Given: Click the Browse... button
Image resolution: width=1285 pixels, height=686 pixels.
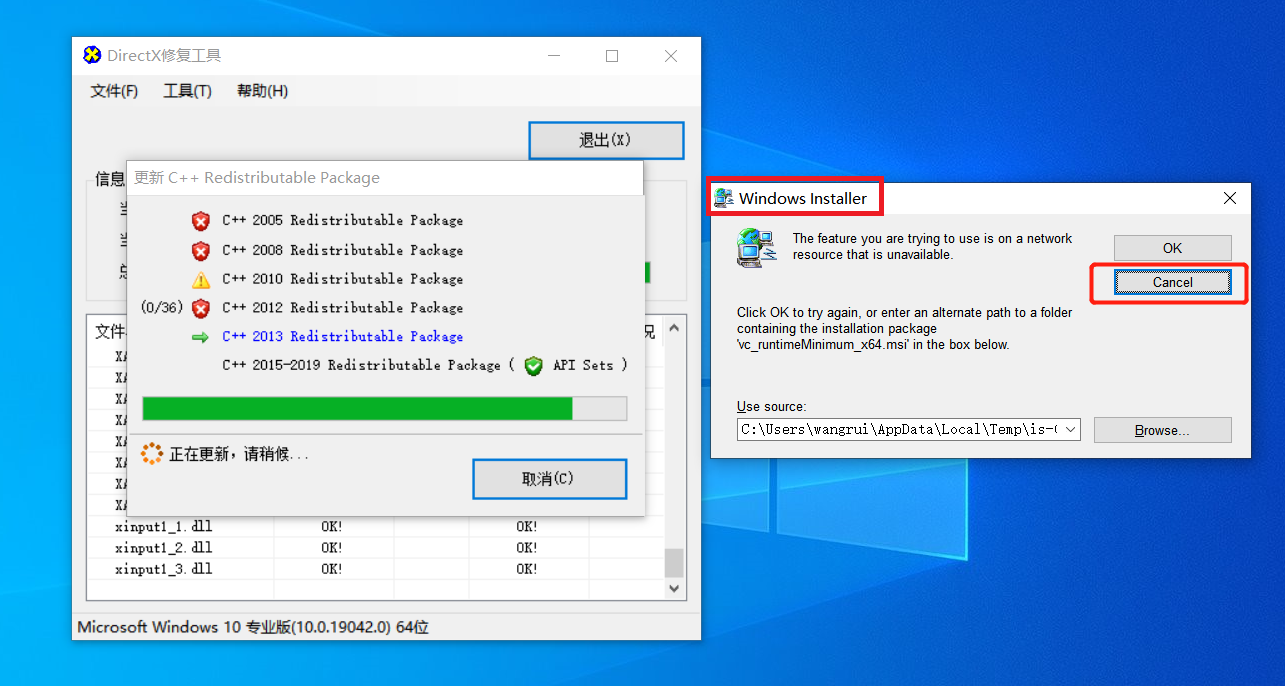Looking at the screenshot, I should click(x=1162, y=430).
